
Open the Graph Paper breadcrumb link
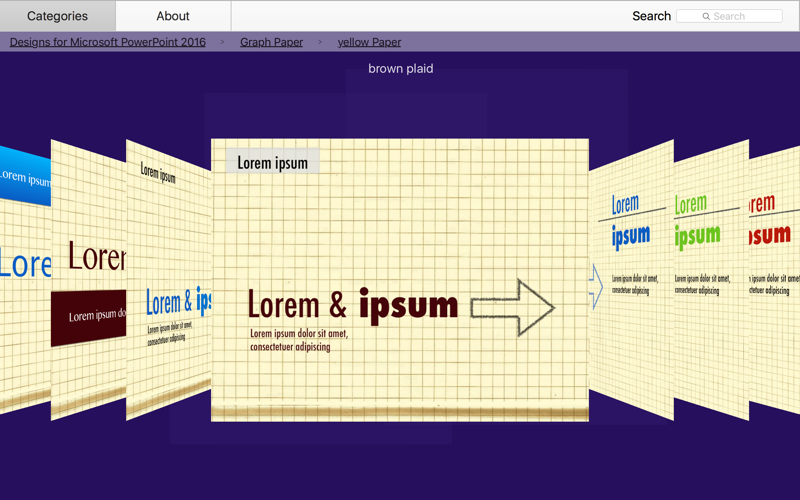(x=271, y=42)
